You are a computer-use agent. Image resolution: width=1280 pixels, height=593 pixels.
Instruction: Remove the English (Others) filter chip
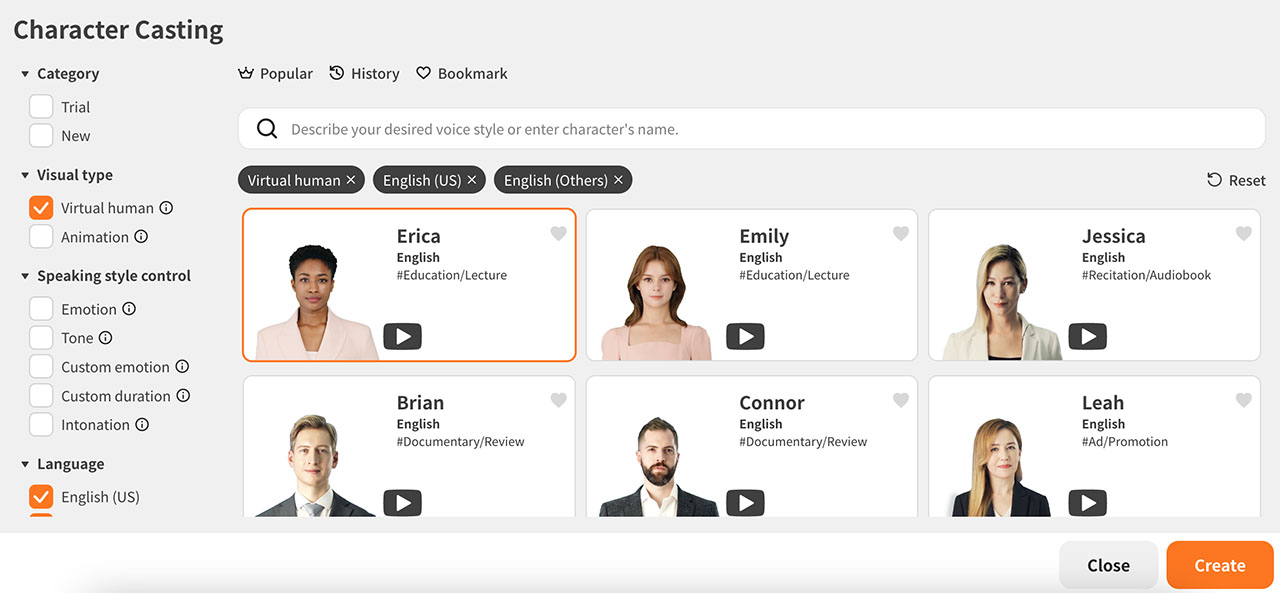pyautogui.click(x=618, y=180)
